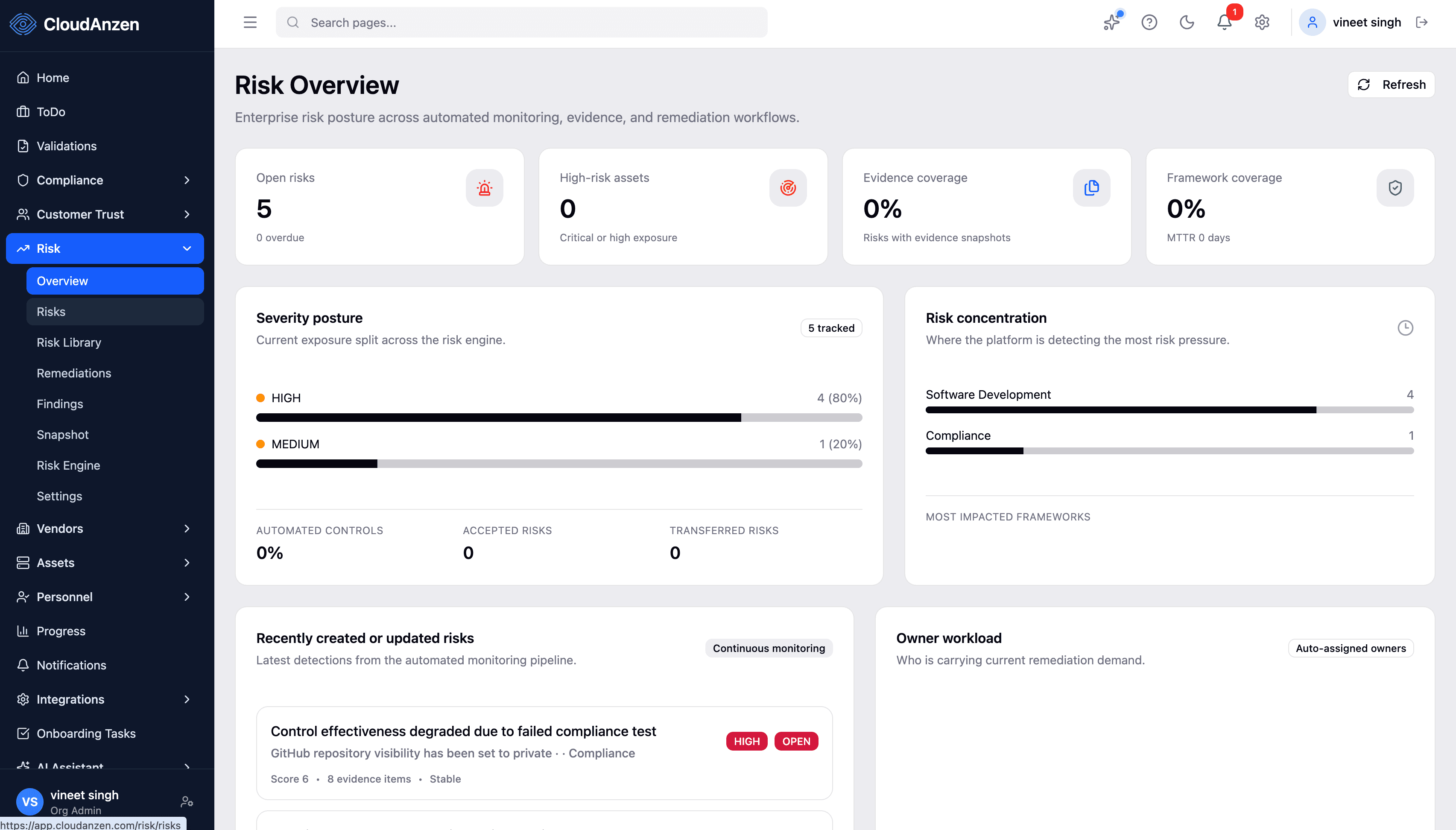
Task: Click the logout arrow icon
Action: 1422,22
